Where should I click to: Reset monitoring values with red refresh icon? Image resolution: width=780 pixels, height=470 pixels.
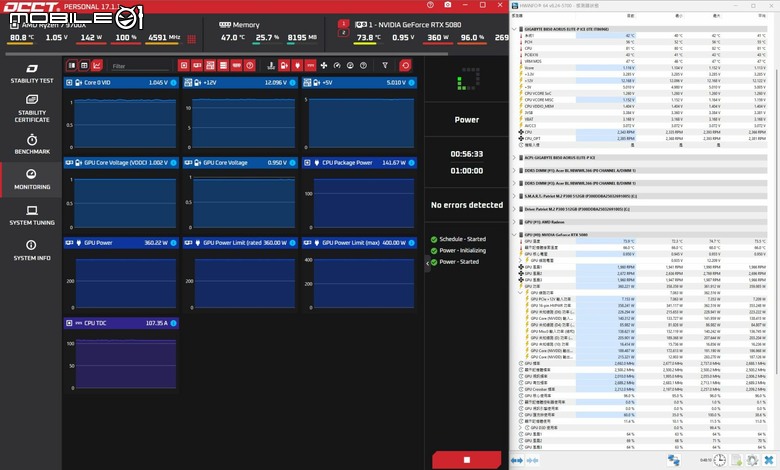[x=405, y=65]
